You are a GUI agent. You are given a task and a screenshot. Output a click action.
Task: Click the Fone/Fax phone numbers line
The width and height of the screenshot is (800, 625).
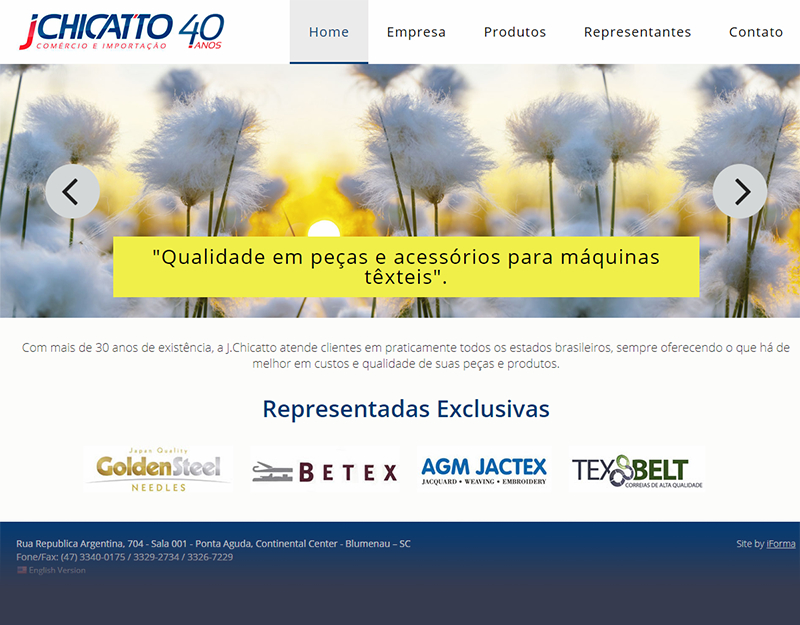(124, 557)
